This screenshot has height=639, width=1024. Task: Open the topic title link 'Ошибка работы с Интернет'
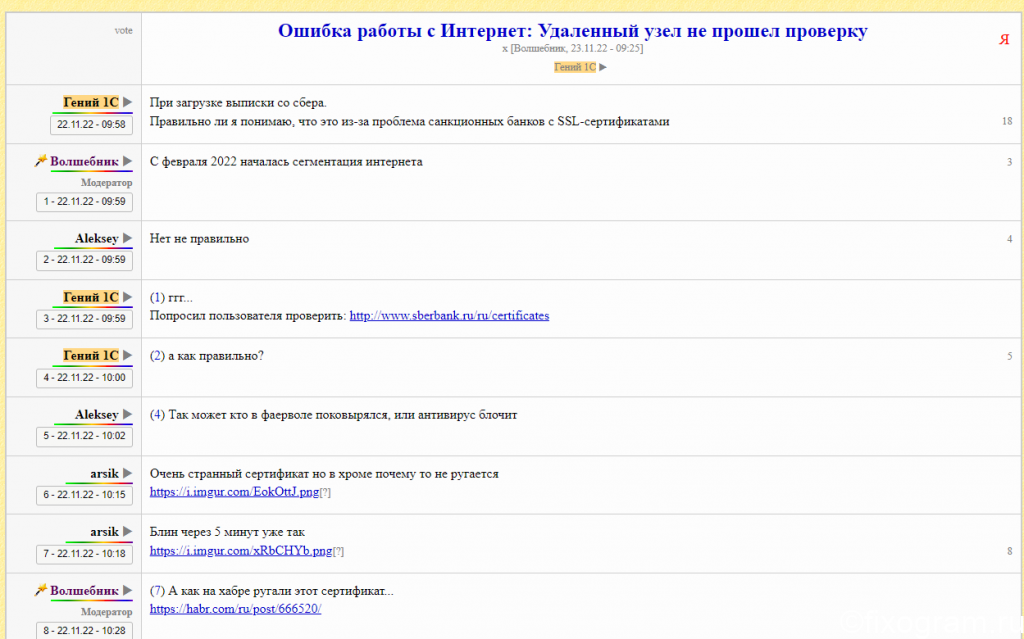(573, 31)
